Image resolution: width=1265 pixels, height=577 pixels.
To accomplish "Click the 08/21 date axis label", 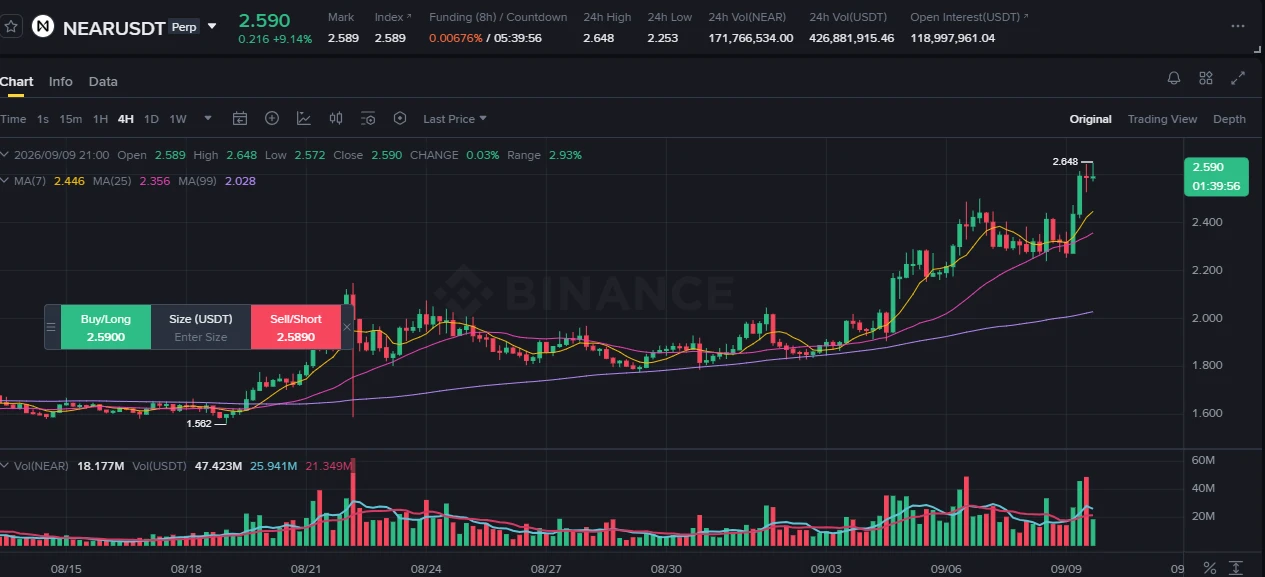I will point(305,568).
